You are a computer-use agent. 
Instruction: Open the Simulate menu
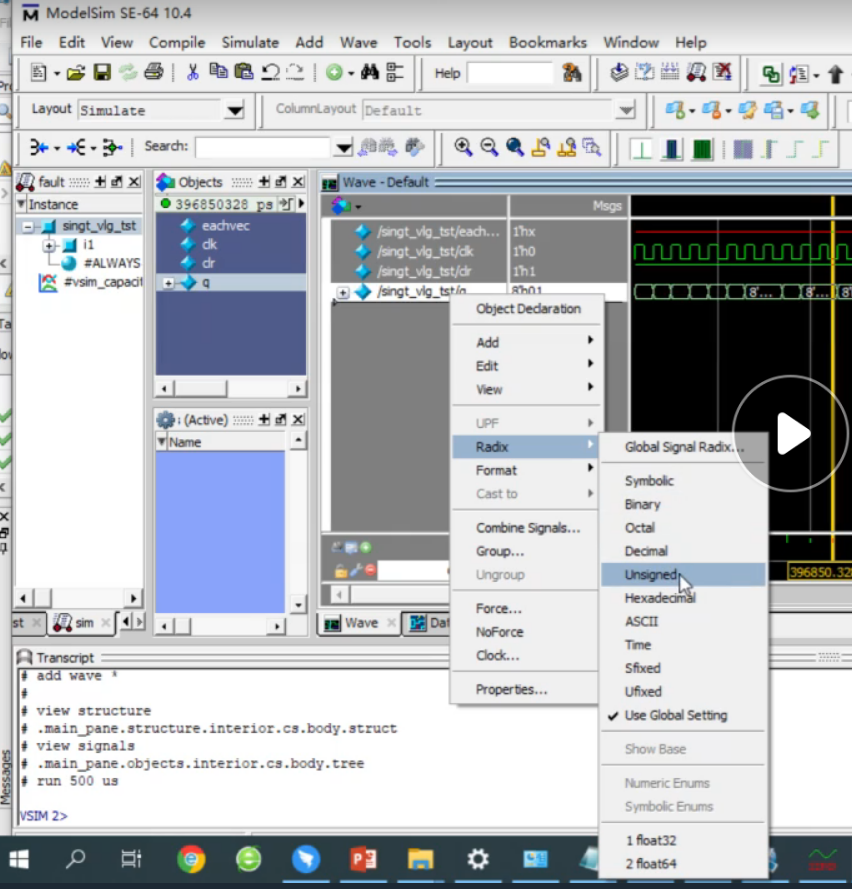(249, 42)
